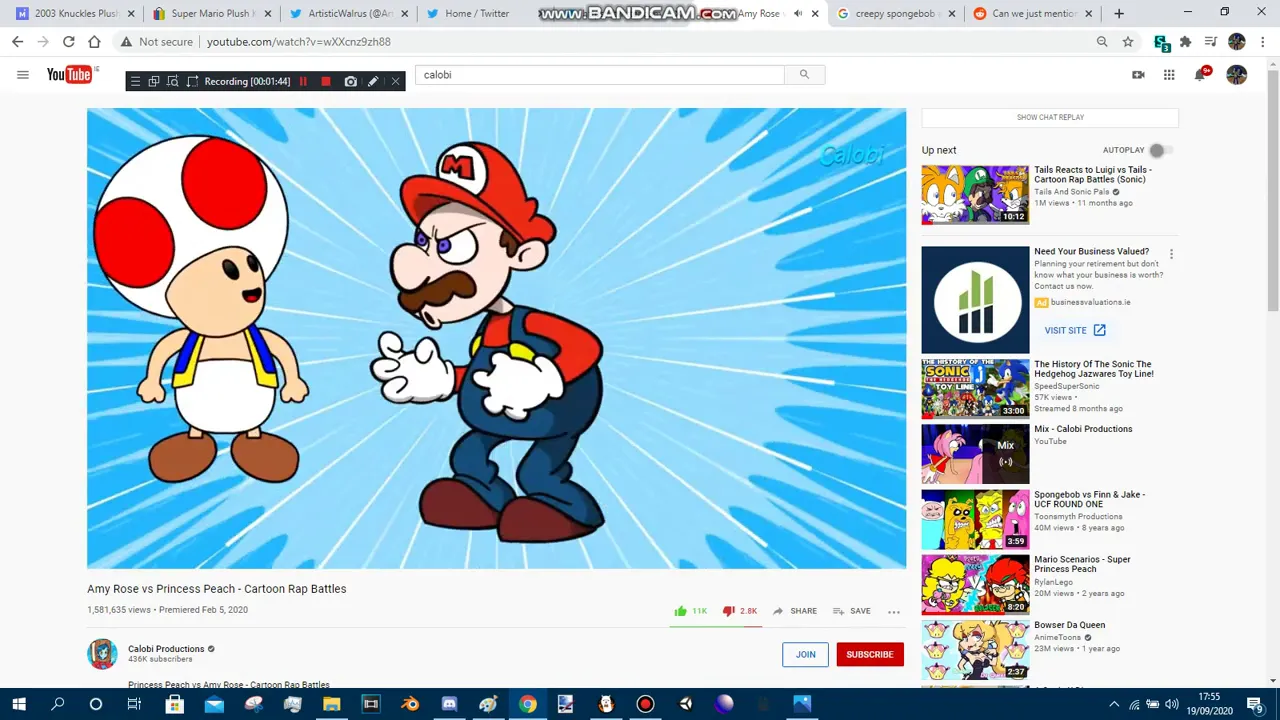Share the Amy Rose video
The image size is (1280, 720).
coord(795,611)
